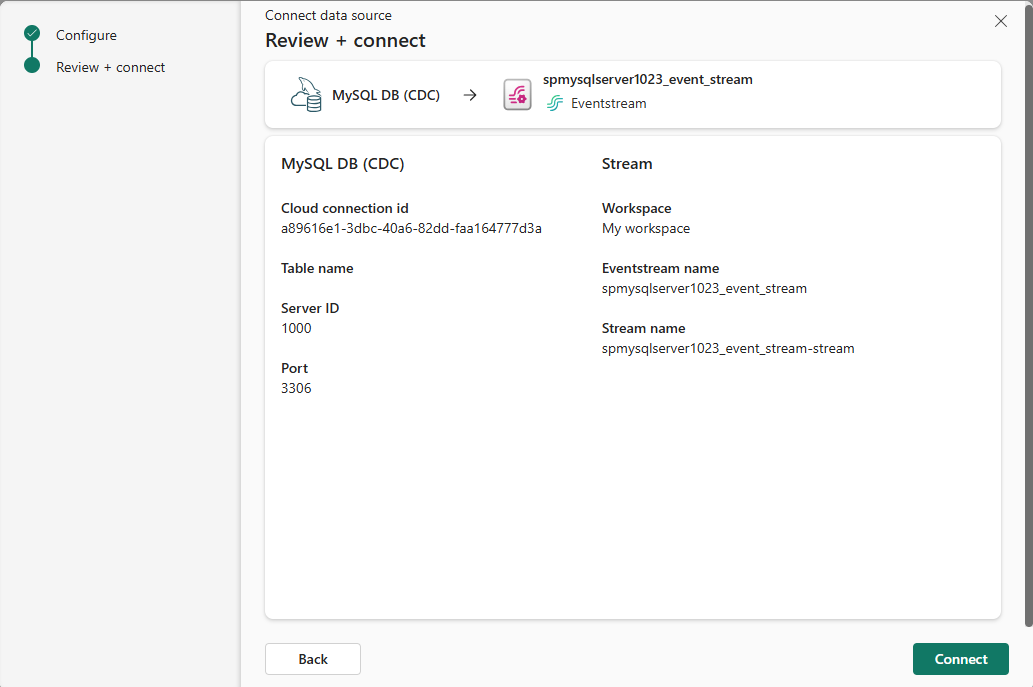The width and height of the screenshot is (1033, 687).
Task: Select the Review + connect step label
Action: coord(110,67)
